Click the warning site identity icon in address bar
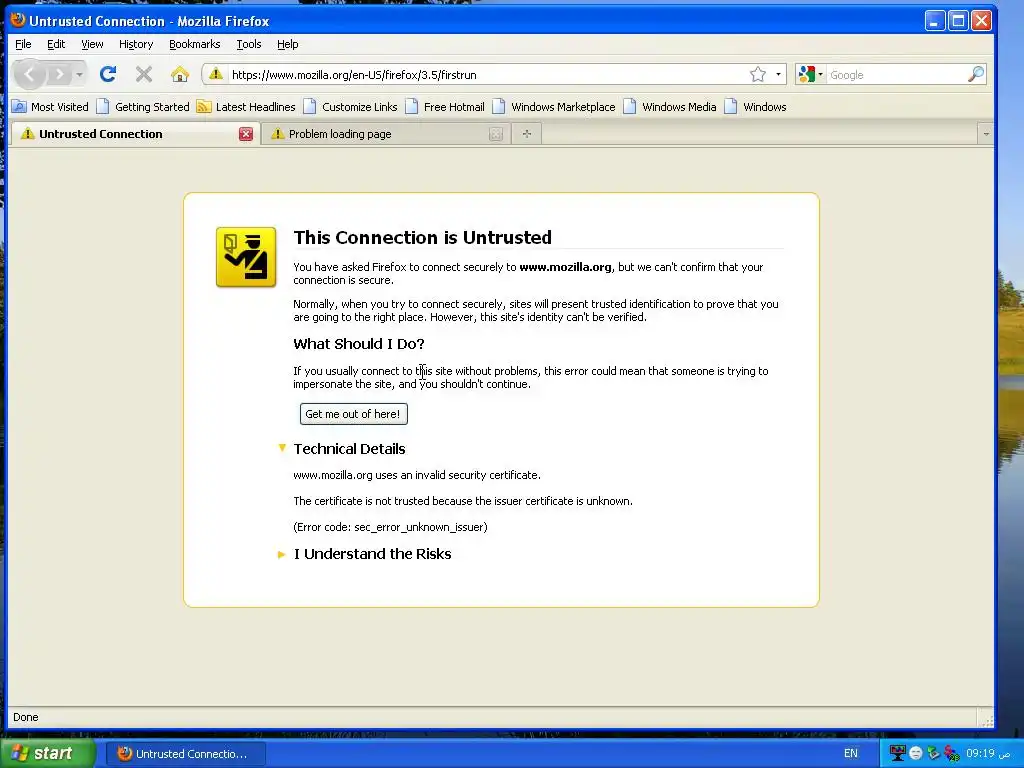 point(216,74)
